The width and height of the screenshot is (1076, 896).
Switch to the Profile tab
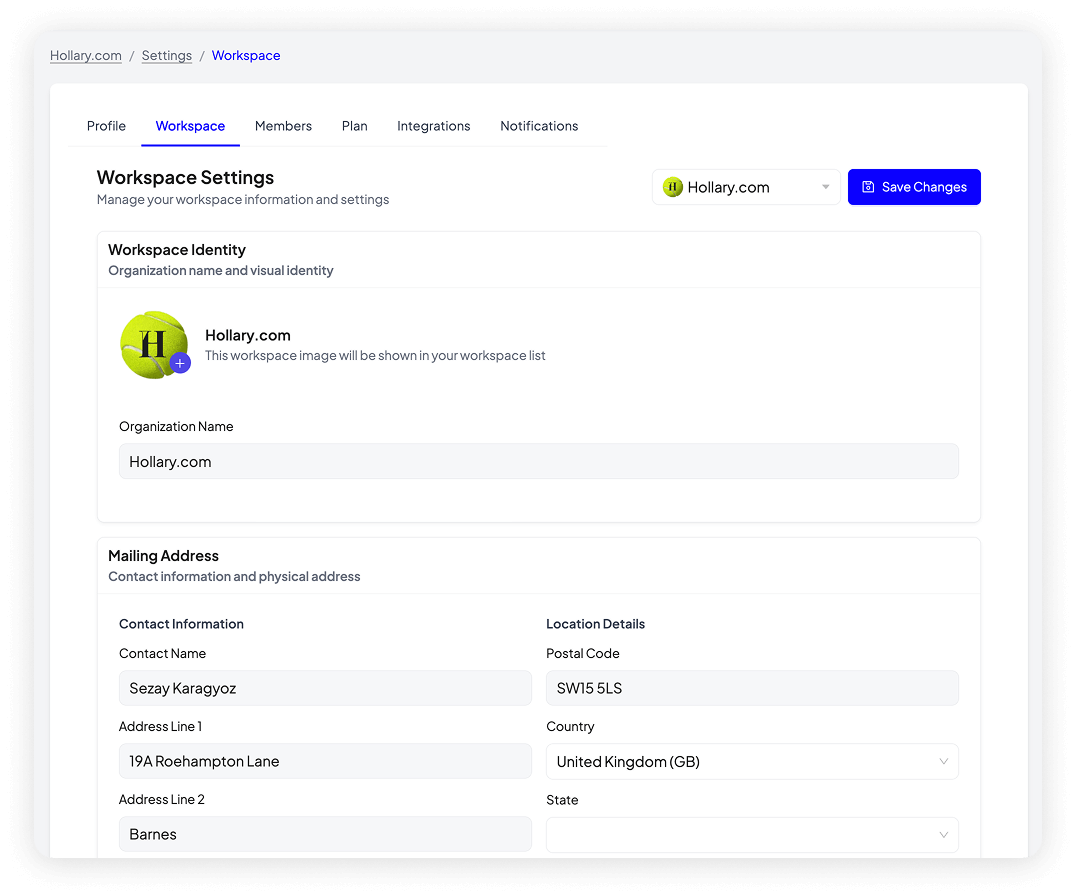[106, 126]
